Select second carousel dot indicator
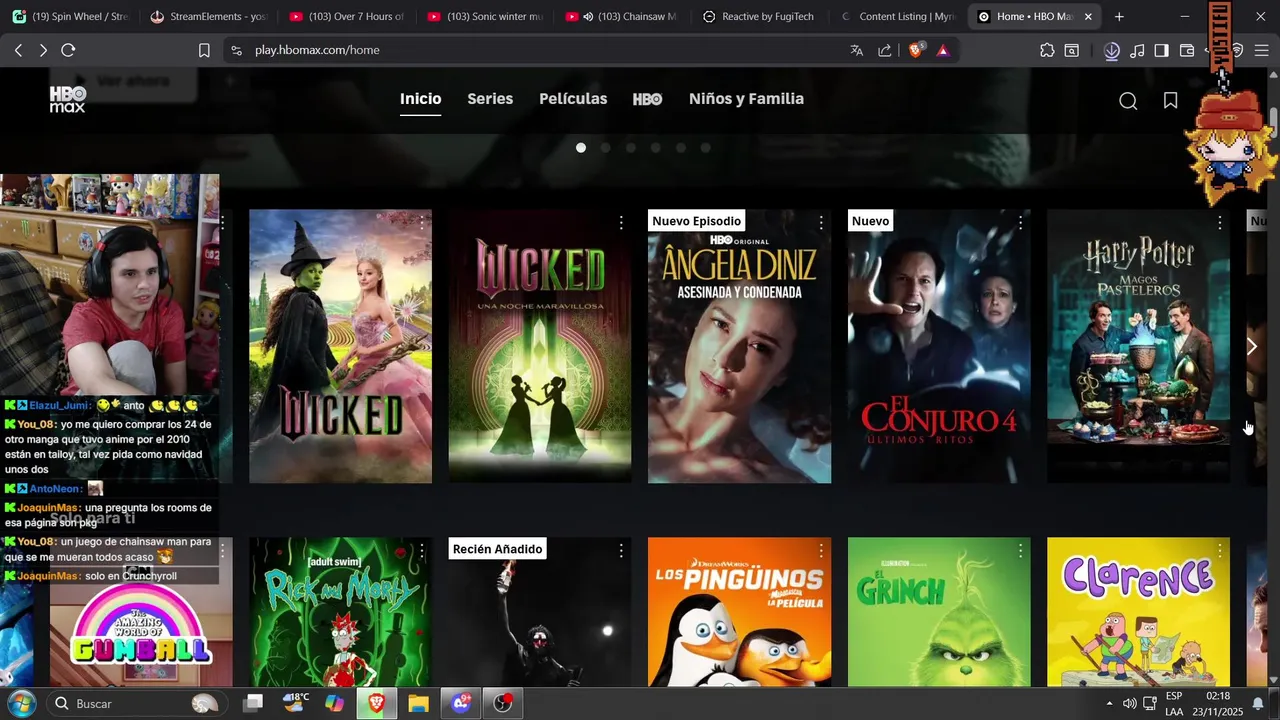Viewport: 1280px width, 720px height. pyautogui.click(x=605, y=147)
